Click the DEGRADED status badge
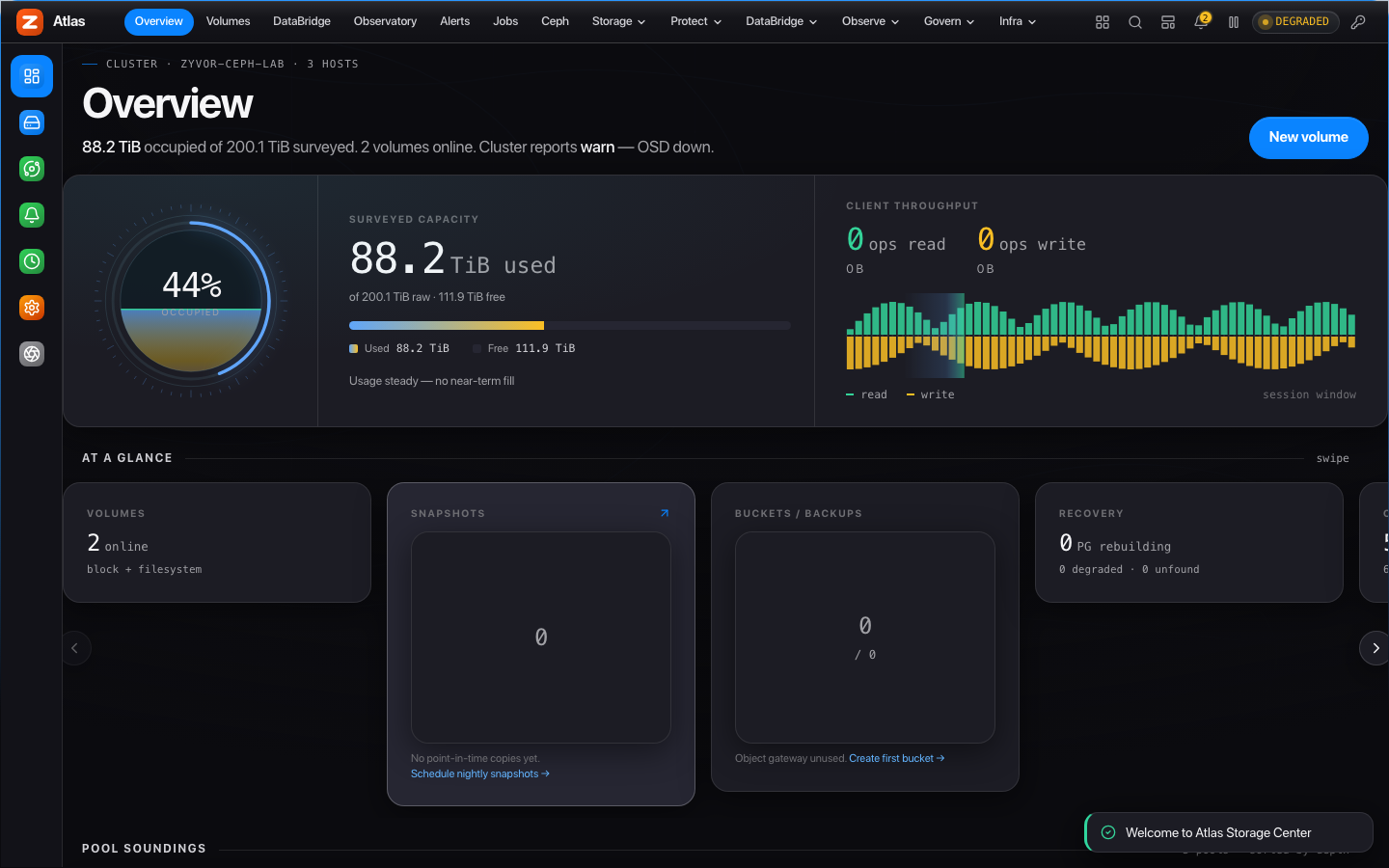 click(x=1295, y=21)
